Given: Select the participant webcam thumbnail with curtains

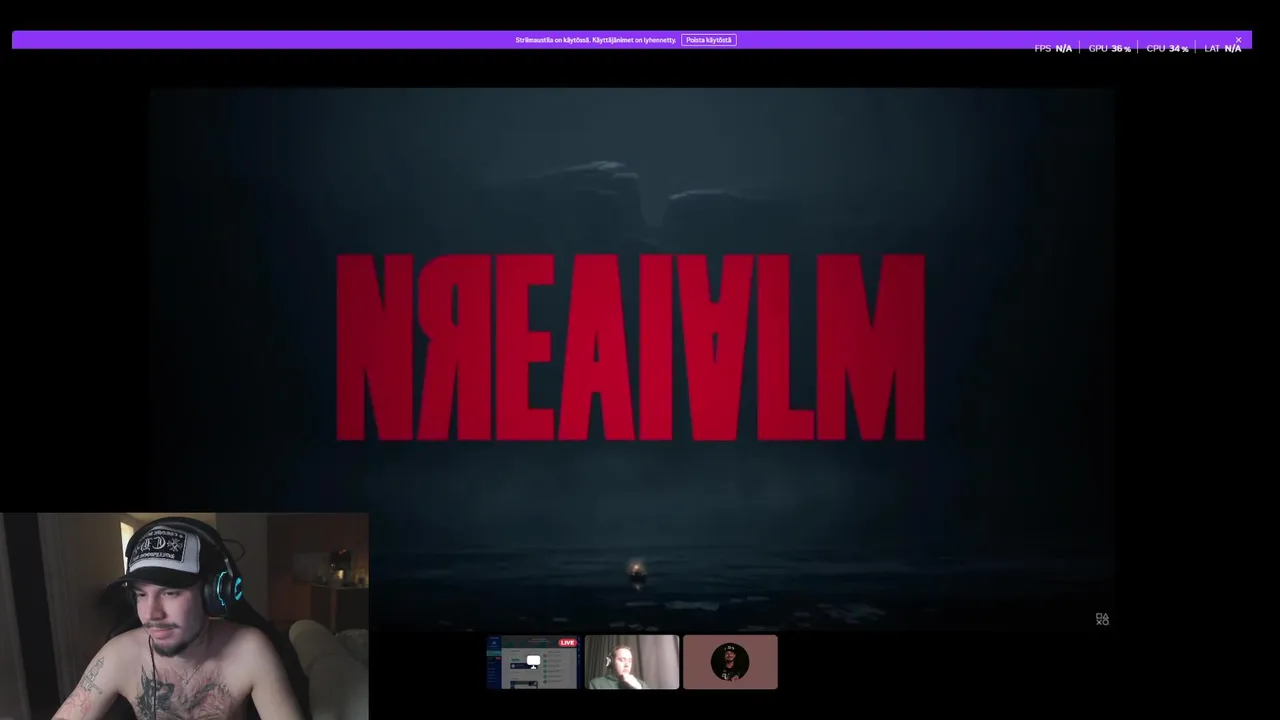Looking at the screenshot, I should (631, 662).
